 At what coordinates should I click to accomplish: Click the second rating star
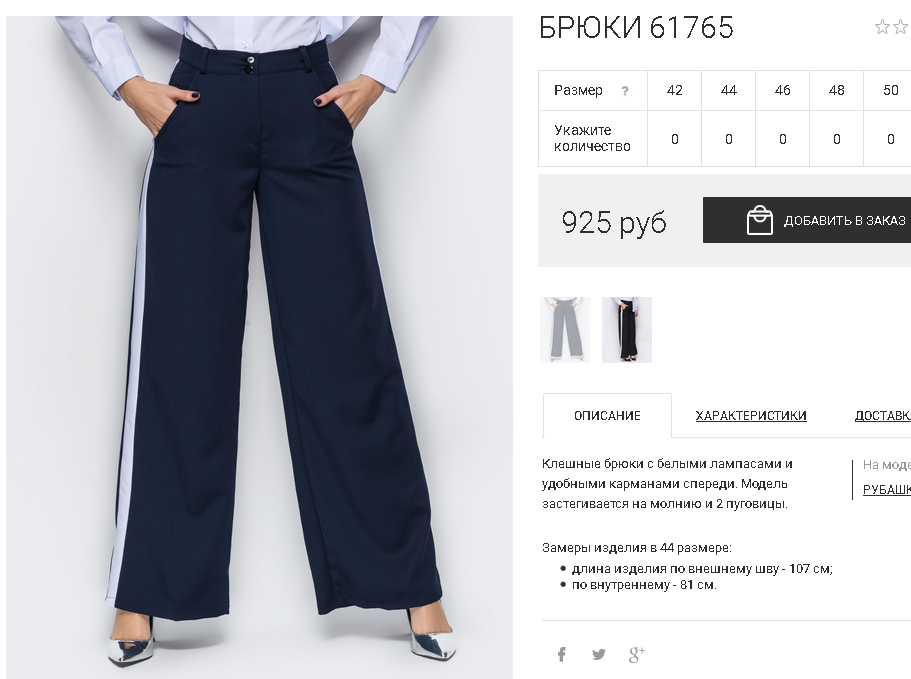902,27
